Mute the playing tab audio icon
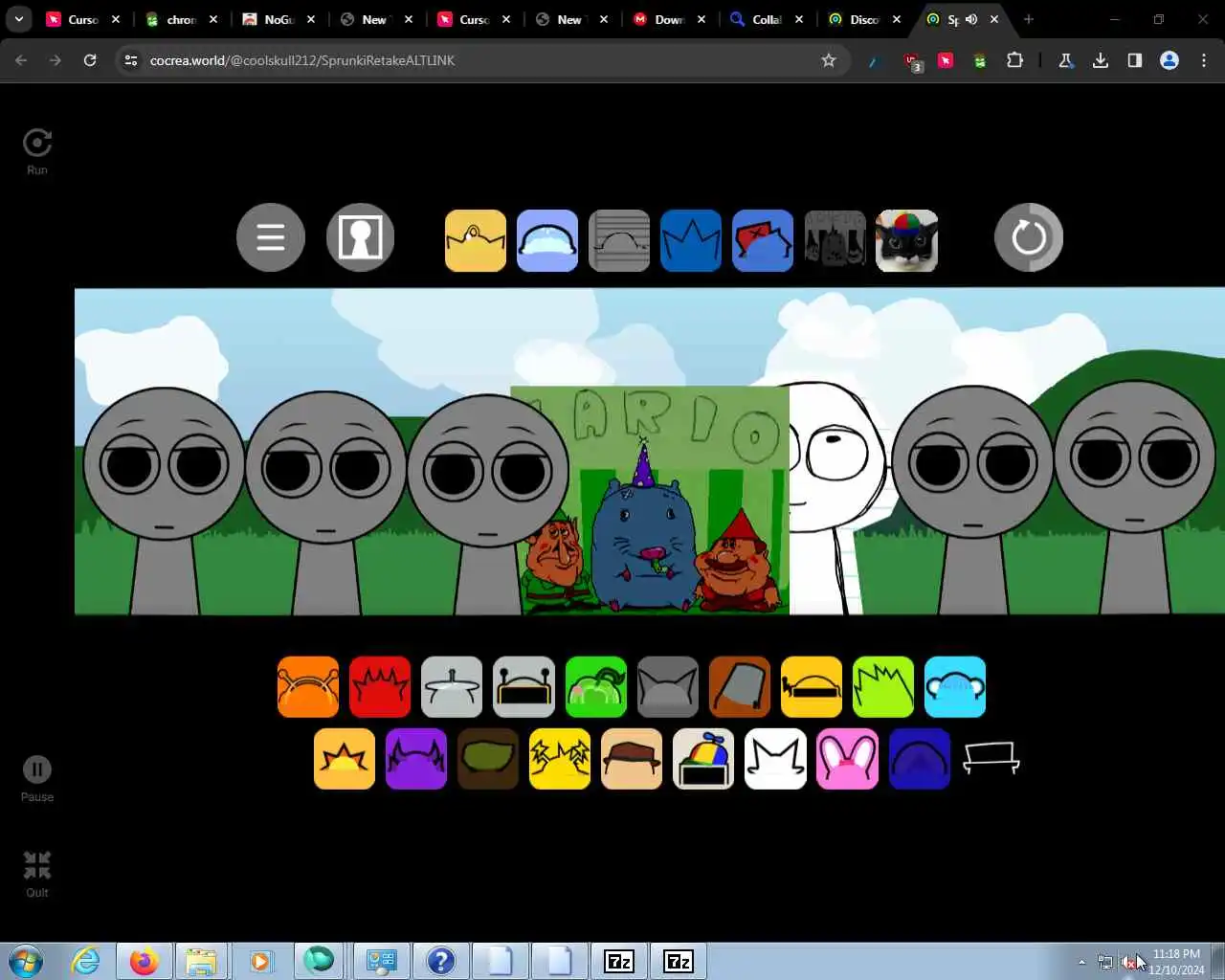Screen dimensions: 1225x980 coord(971,19)
